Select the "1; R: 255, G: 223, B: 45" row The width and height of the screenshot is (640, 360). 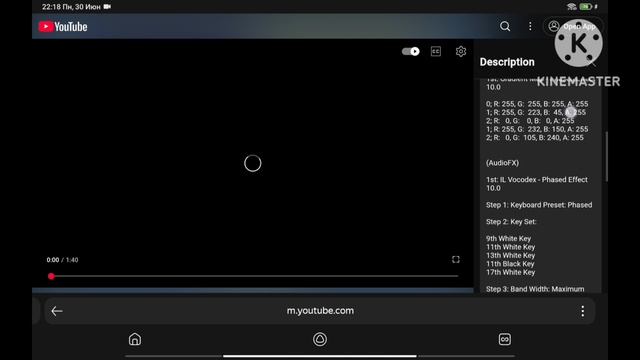point(536,112)
